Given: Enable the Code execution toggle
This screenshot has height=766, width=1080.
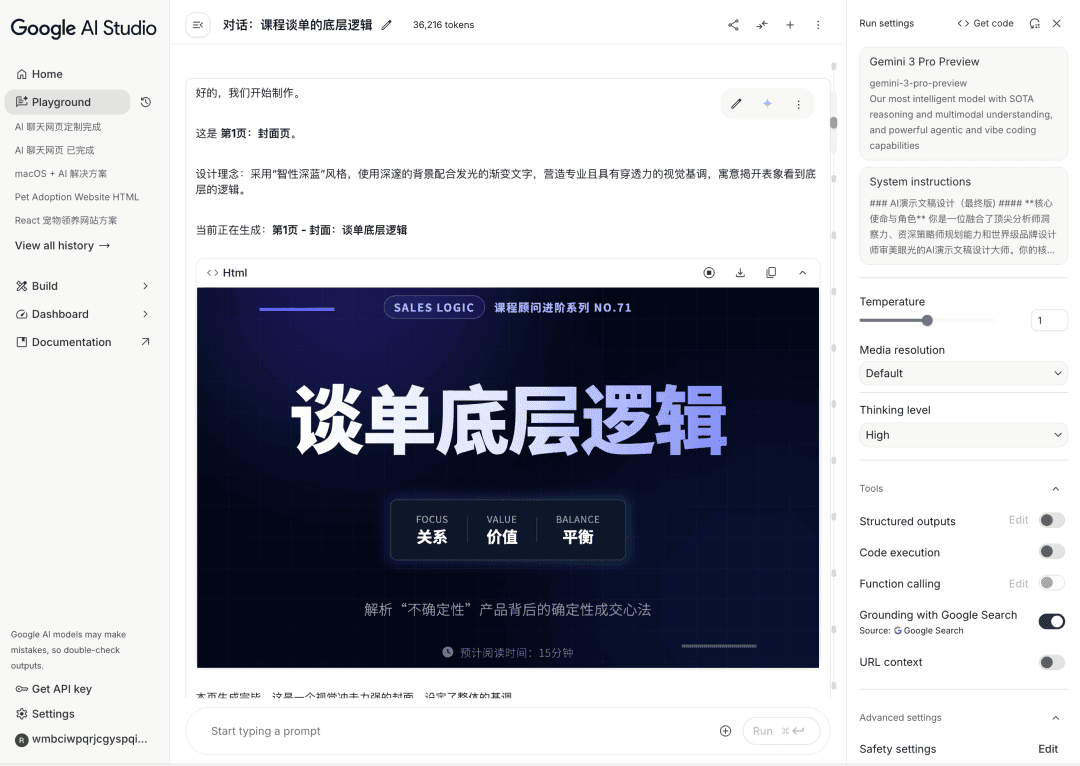Looking at the screenshot, I should coord(1051,552).
